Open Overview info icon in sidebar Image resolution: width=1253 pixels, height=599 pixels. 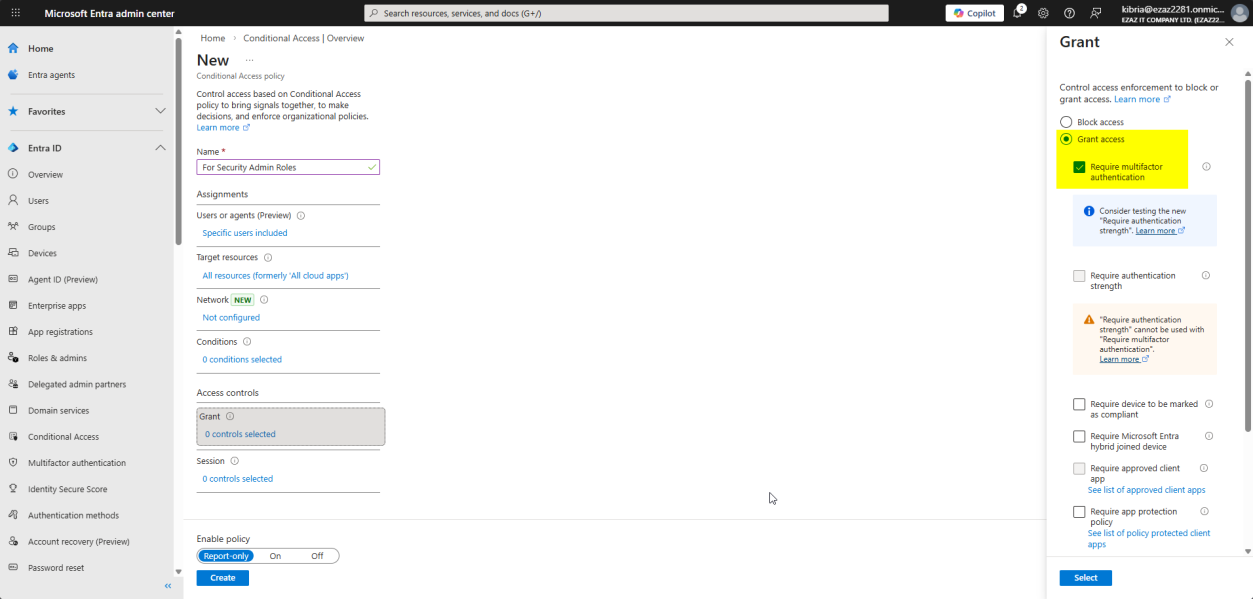(13, 174)
